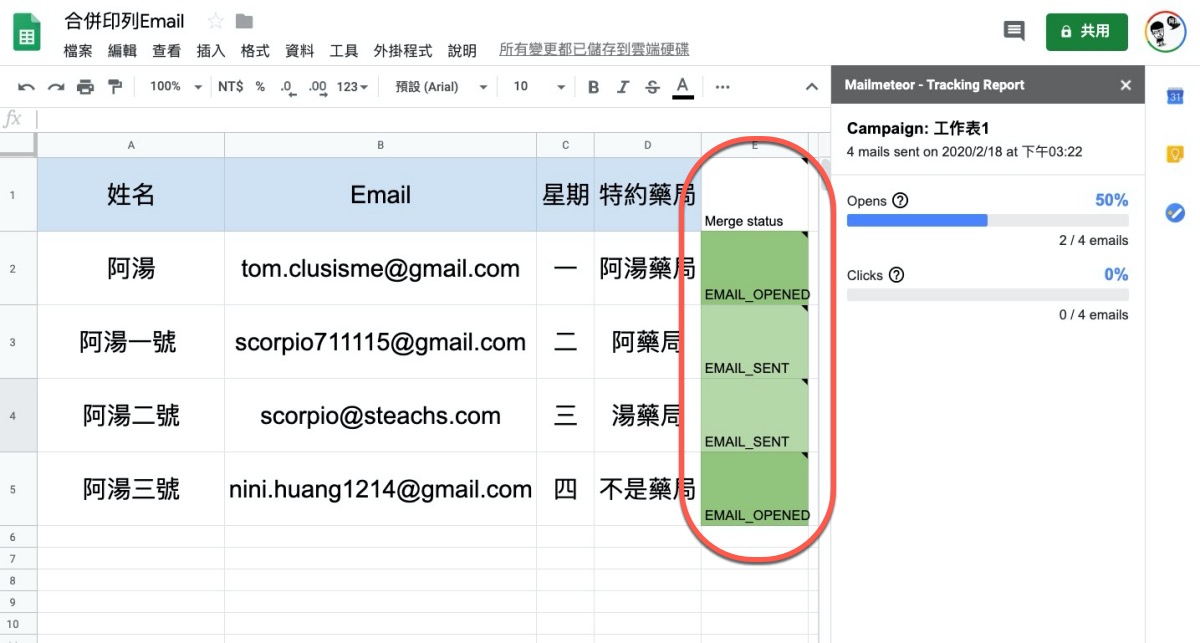Rename the 合併印列Email title

(124, 21)
